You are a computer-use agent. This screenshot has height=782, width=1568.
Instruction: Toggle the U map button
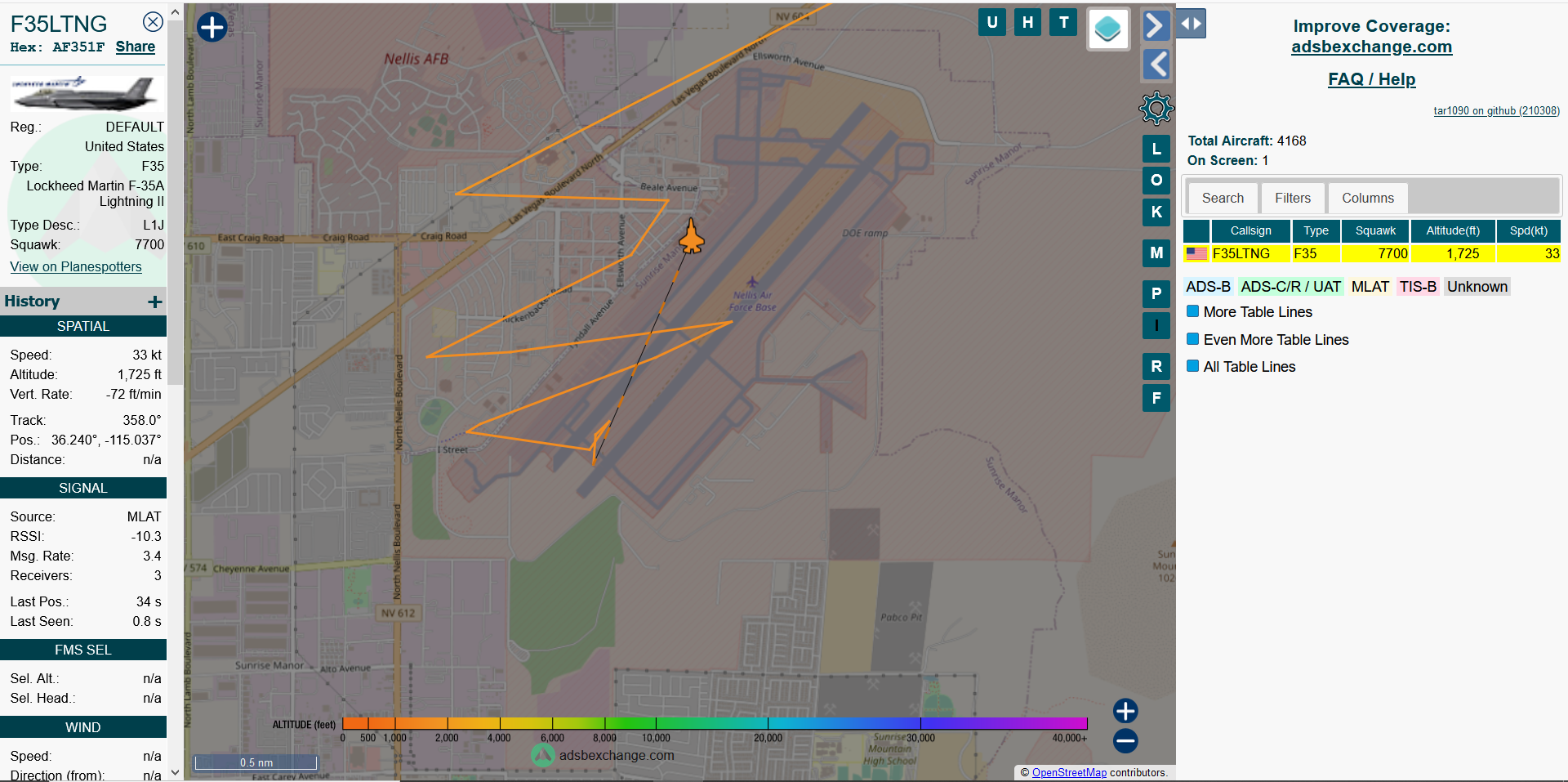(992, 22)
